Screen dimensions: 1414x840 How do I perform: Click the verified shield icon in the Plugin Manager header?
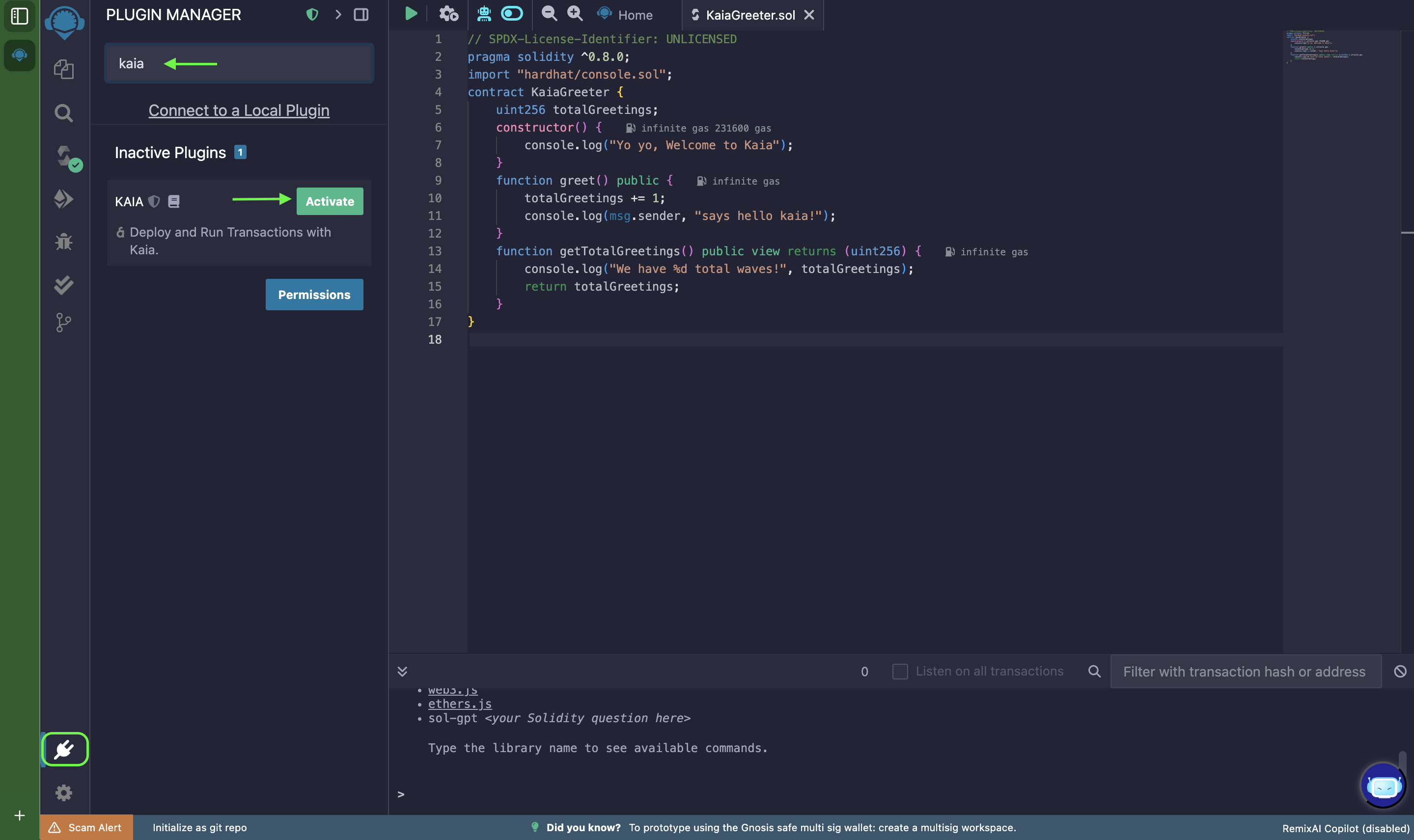312,15
